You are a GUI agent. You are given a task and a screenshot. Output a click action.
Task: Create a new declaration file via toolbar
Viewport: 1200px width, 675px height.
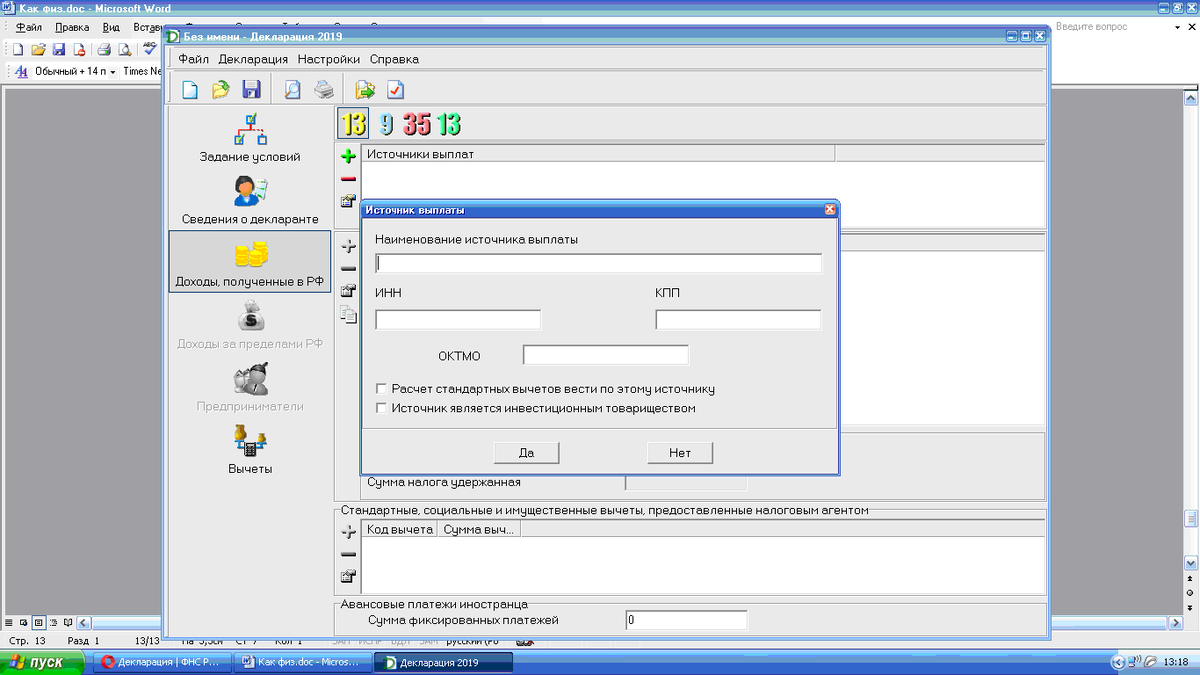pyautogui.click(x=190, y=90)
